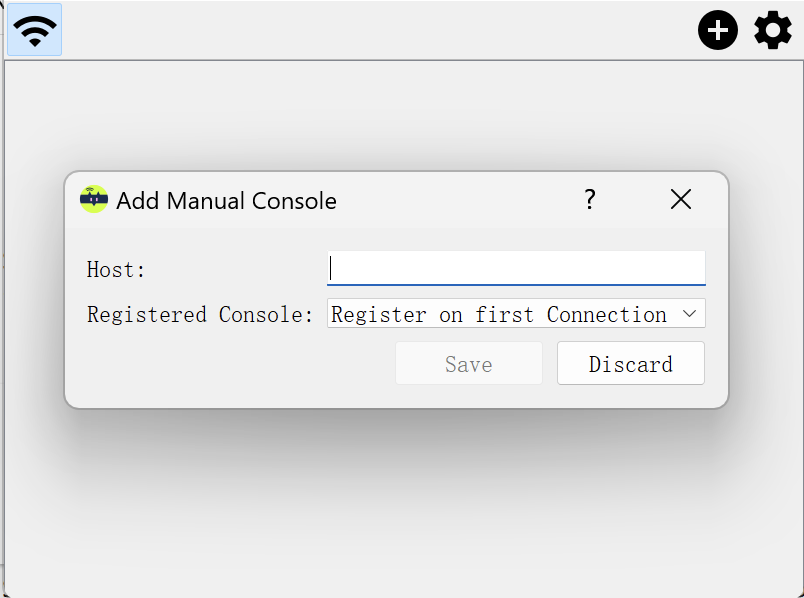Click empty dialog space left of Save

tap(230, 364)
